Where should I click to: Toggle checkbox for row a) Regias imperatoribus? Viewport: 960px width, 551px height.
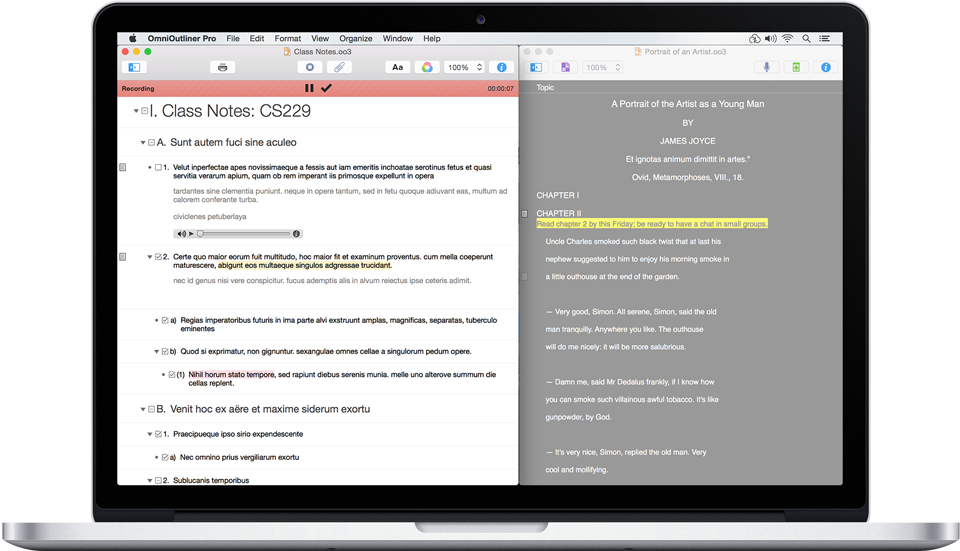(165, 320)
